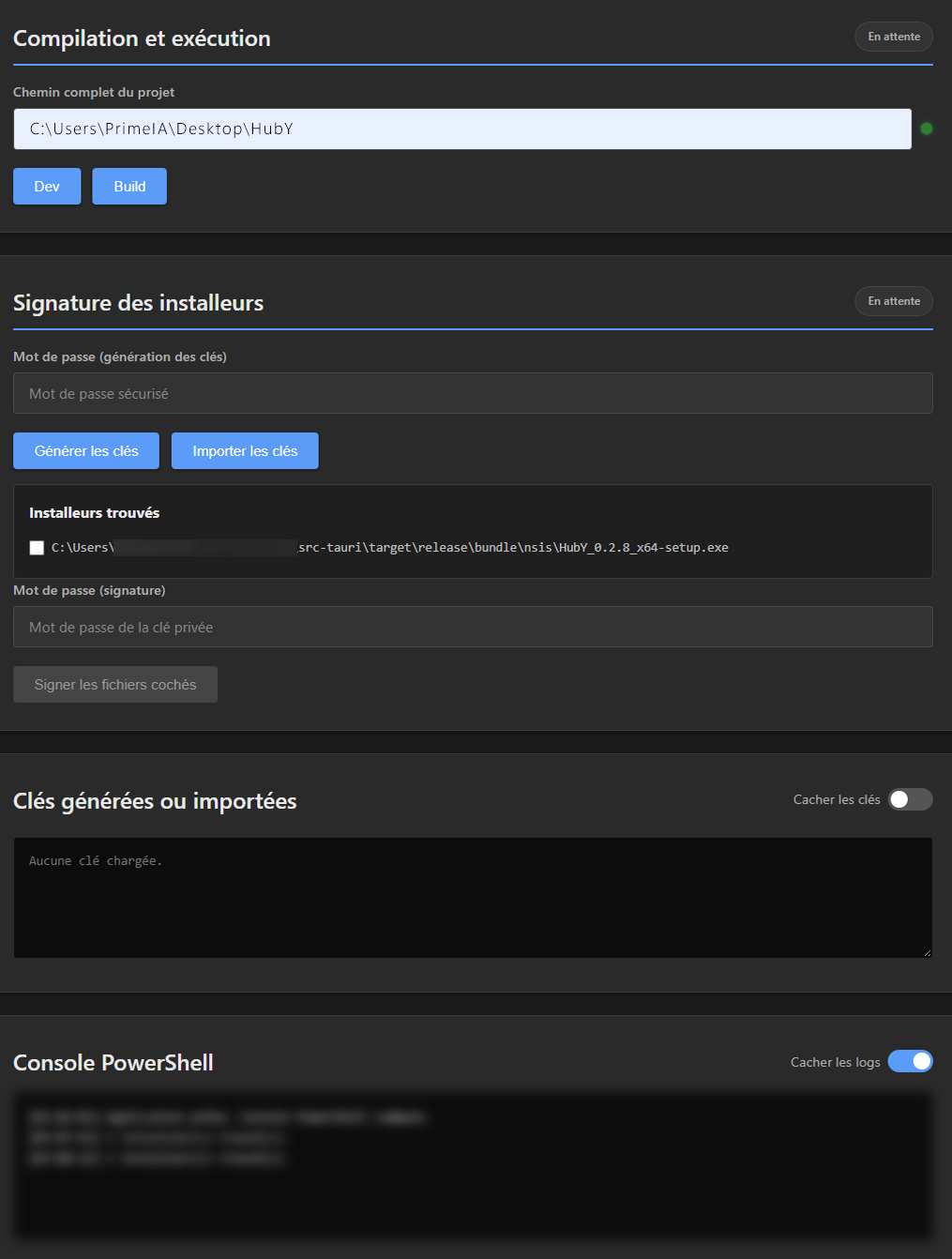The width and height of the screenshot is (952, 1259).
Task: Click Importer les clés button
Action: pos(245,450)
